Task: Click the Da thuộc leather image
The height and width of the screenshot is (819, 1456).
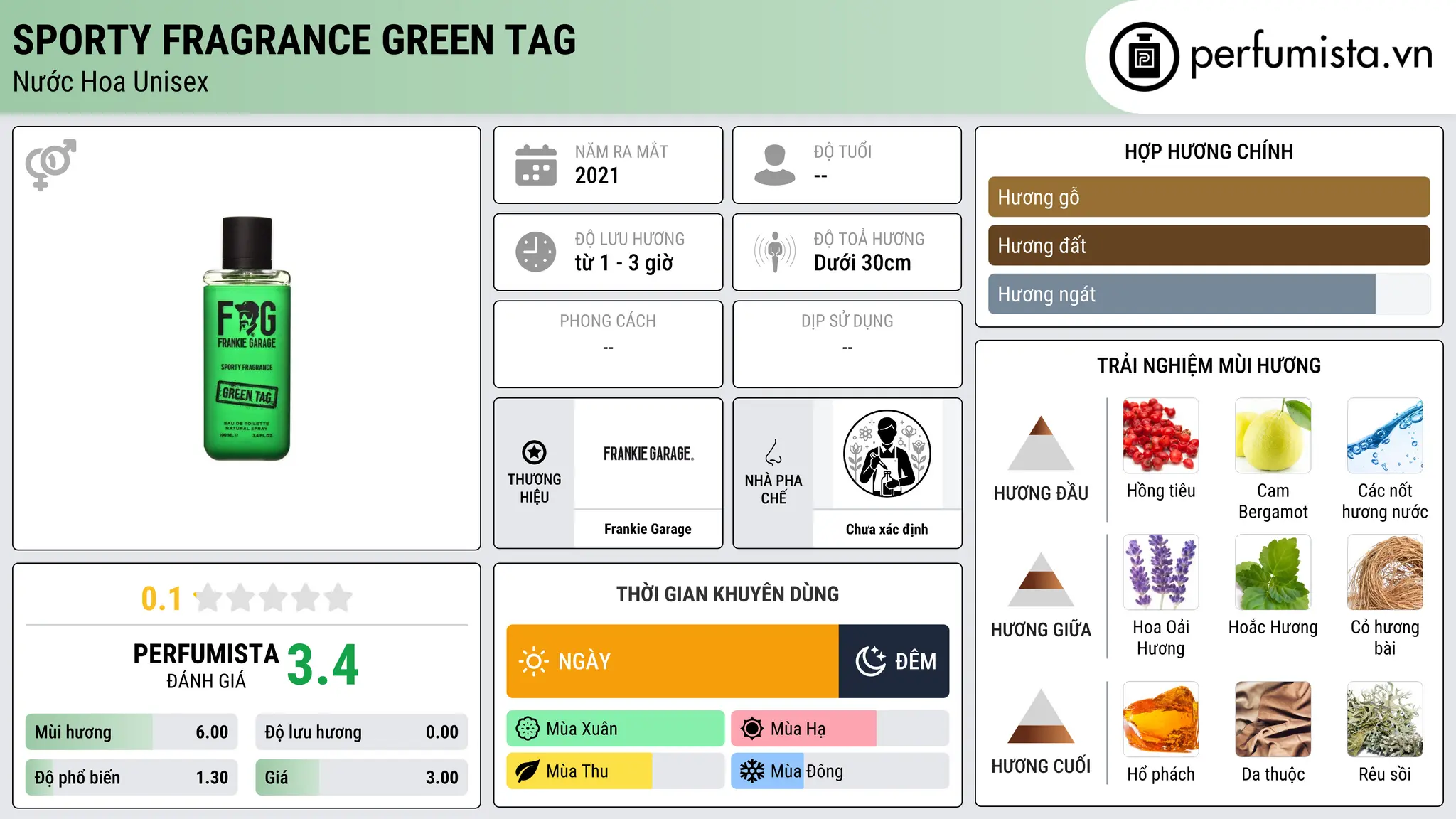Action: pyautogui.click(x=1273, y=719)
